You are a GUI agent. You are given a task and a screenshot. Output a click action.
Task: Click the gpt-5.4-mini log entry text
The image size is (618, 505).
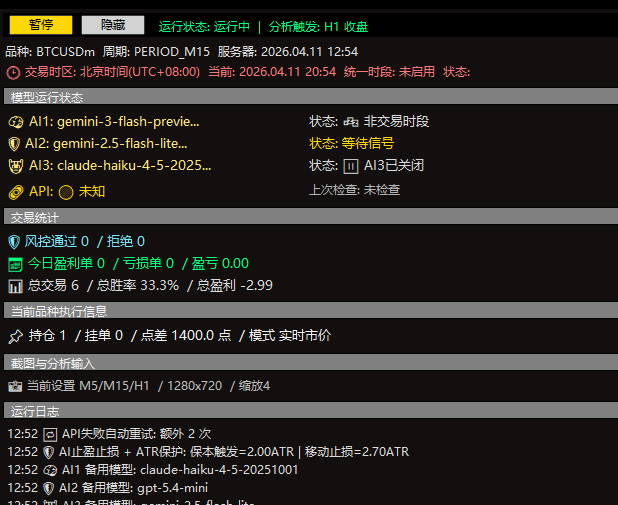pyautogui.click(x=172, y=488)
